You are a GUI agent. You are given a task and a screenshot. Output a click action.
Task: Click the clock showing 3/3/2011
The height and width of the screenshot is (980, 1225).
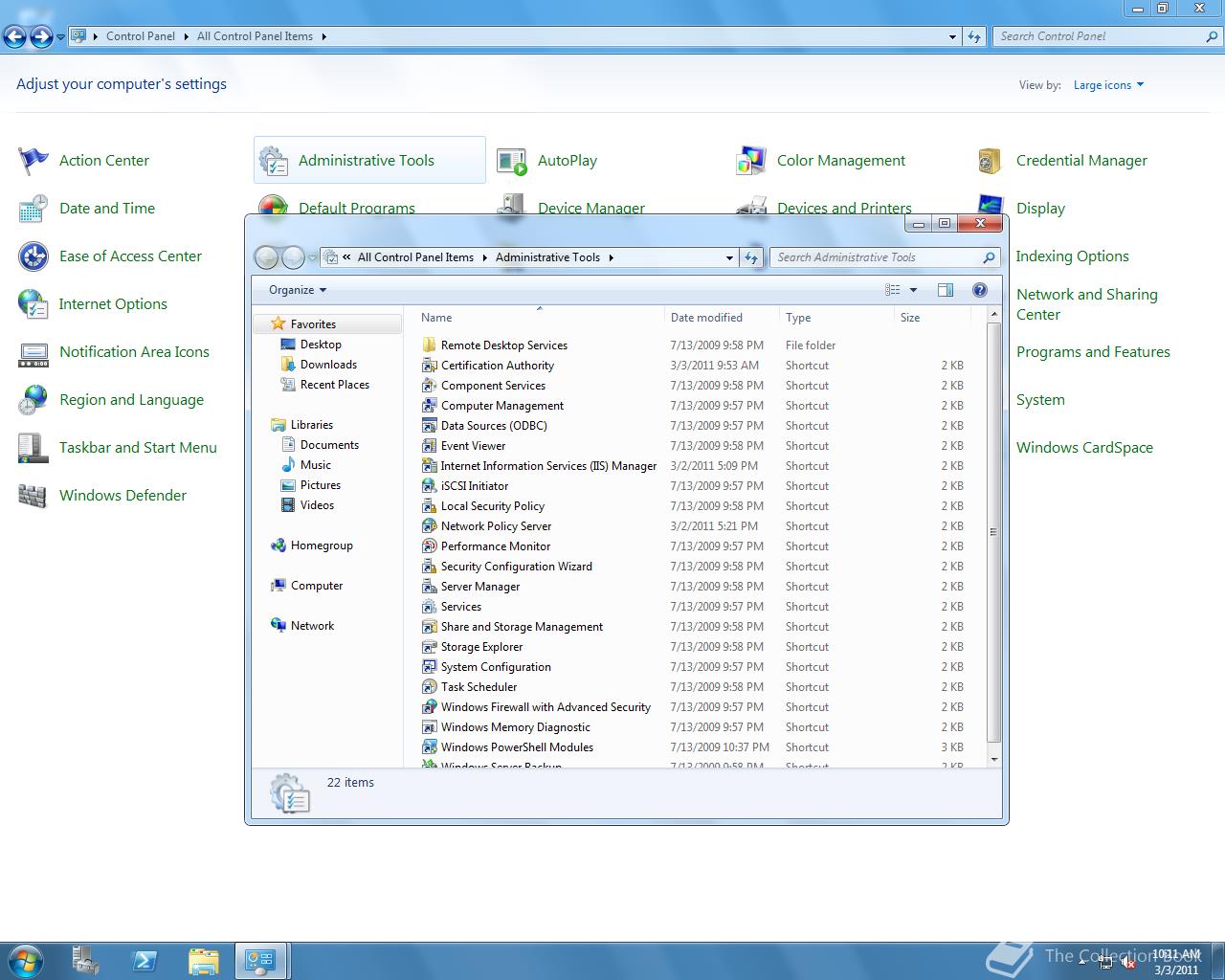coord(1176,962)
